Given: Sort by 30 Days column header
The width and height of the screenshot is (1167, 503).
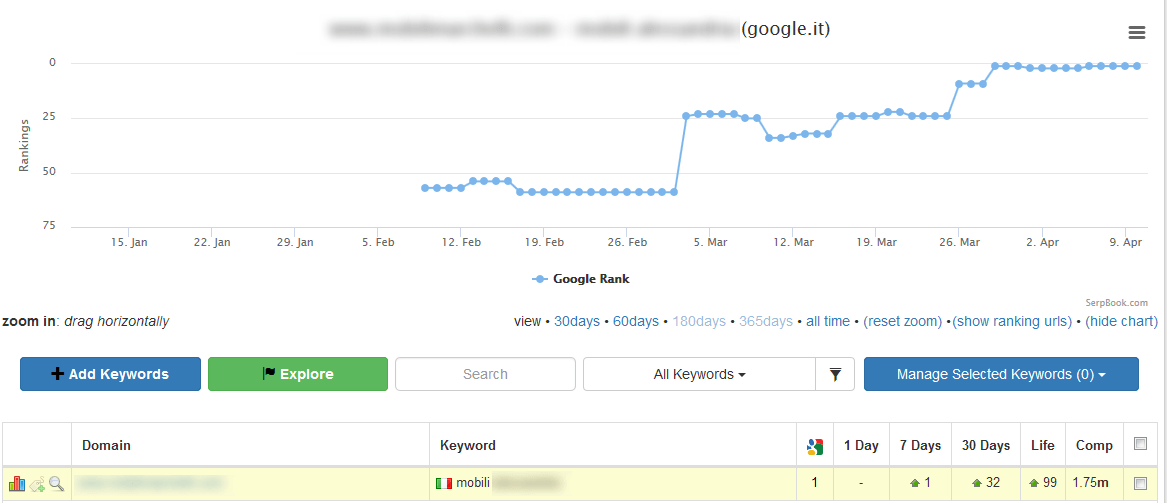Looking at the screenshot, I should coord(986,446).
